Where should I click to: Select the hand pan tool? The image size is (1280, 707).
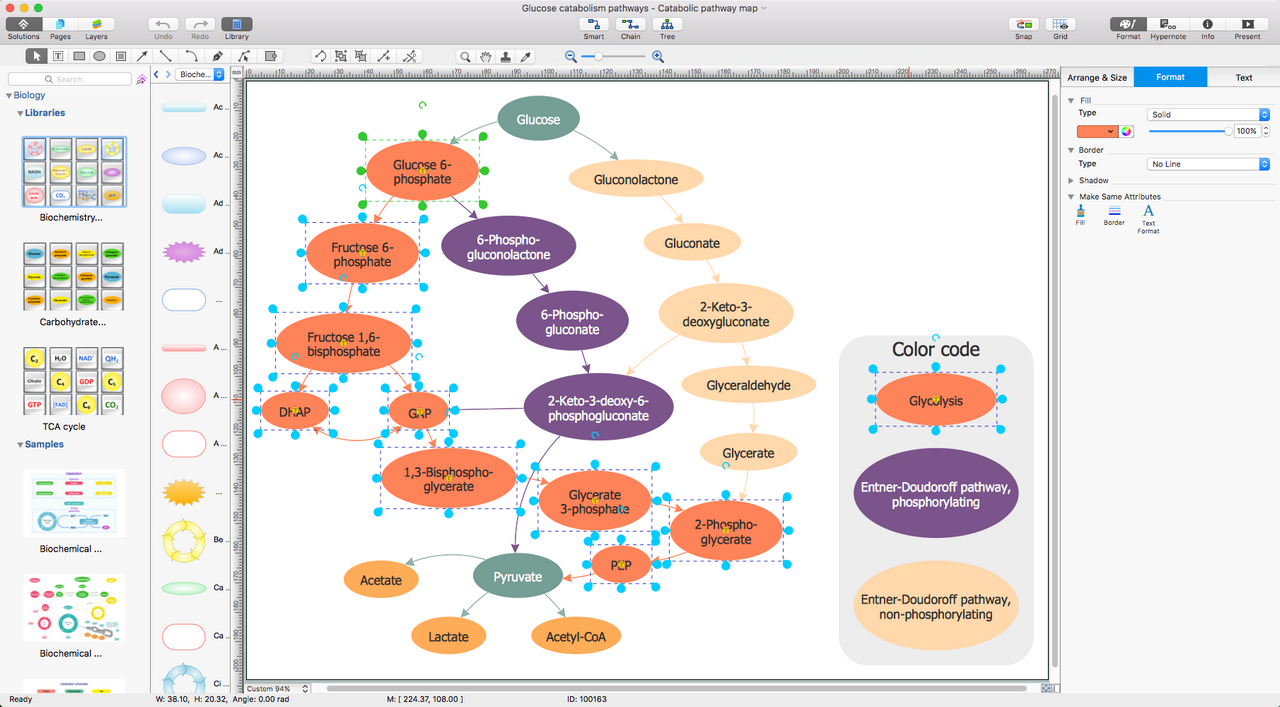tap(486, 56)
